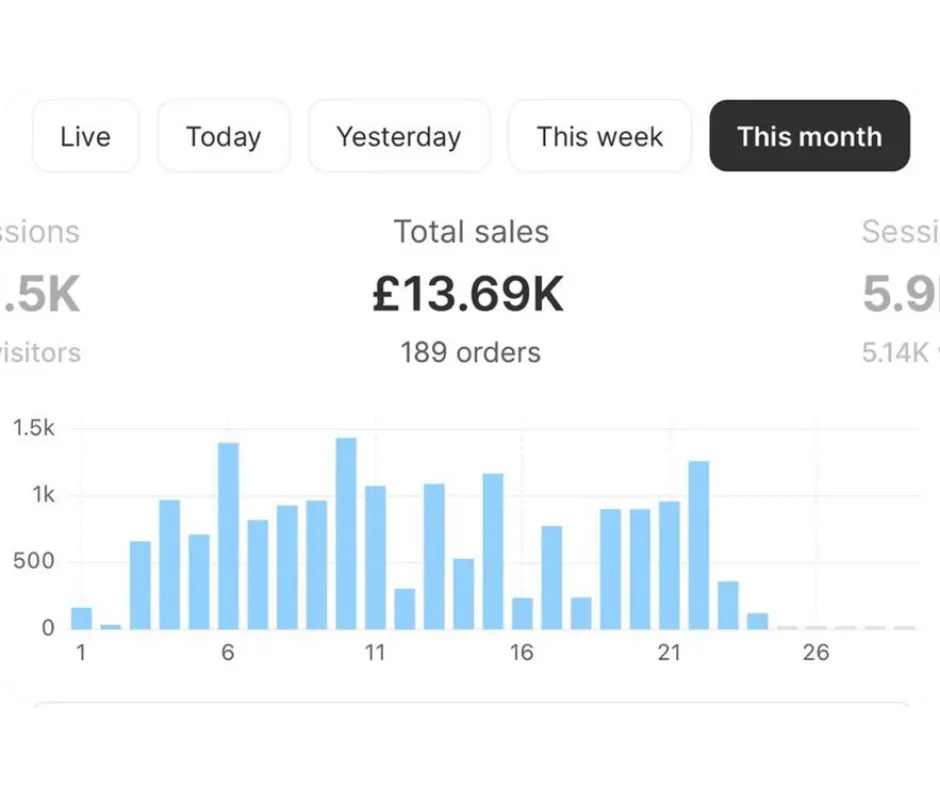The image size is (940, 788).
Task: Click the 1.5k y-axis label
Action: (x=34, y=428)
